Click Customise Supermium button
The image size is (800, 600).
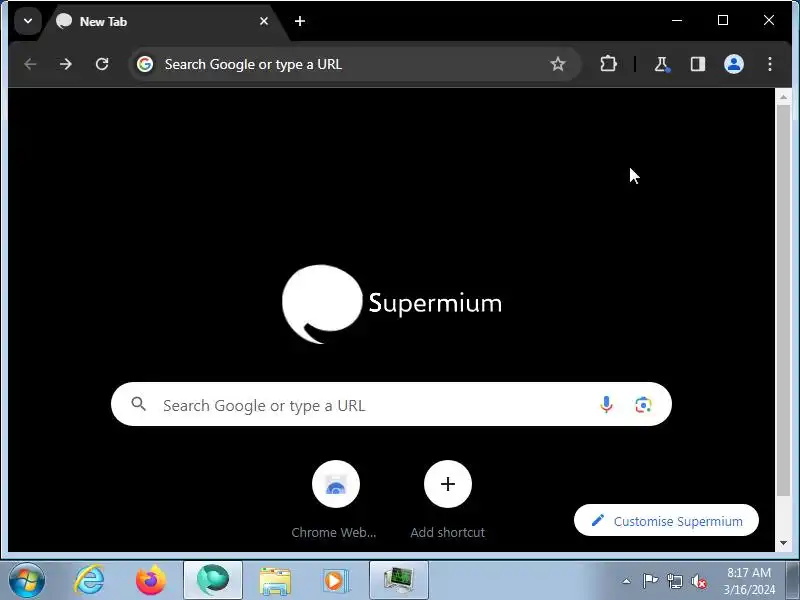point(666,520)
